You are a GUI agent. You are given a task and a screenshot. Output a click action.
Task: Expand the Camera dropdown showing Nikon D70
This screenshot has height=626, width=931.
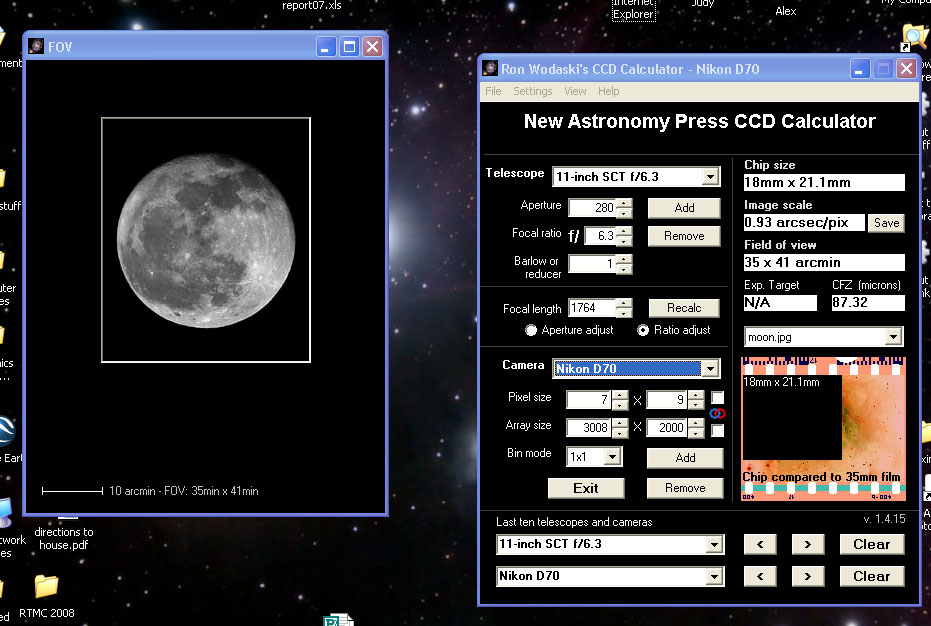click(x=710, y=369)
